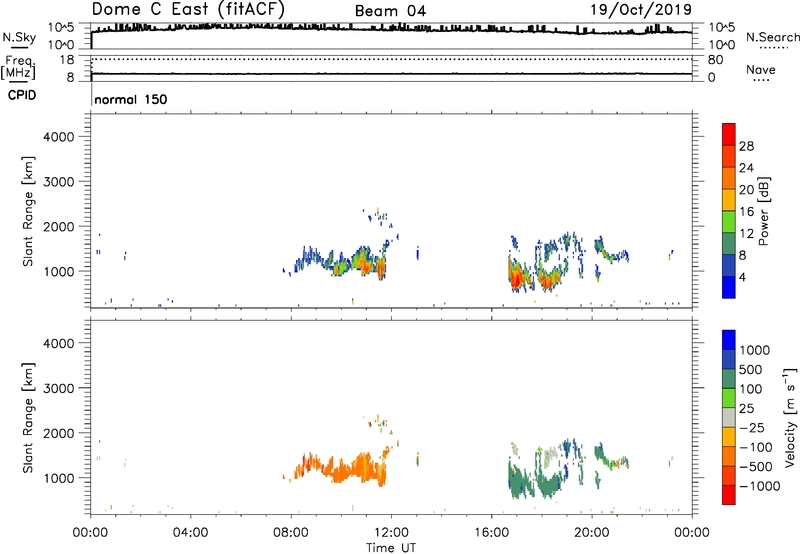Click the solid frequency line in the frequency panel
This screenshot has width=800, height=554.
[x=391, y=74]
